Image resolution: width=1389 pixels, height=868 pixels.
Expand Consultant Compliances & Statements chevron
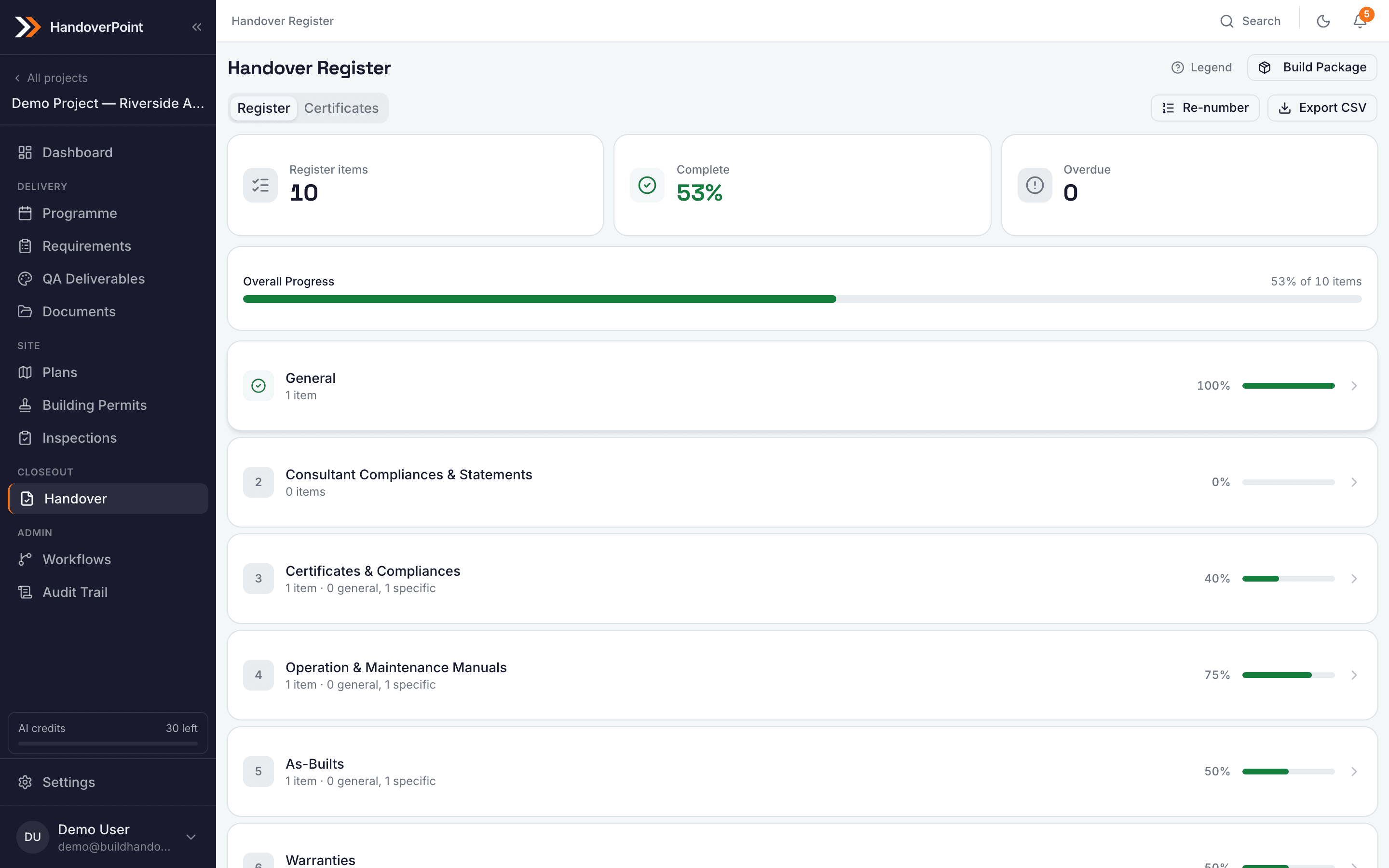click(x=1354, y=482)
